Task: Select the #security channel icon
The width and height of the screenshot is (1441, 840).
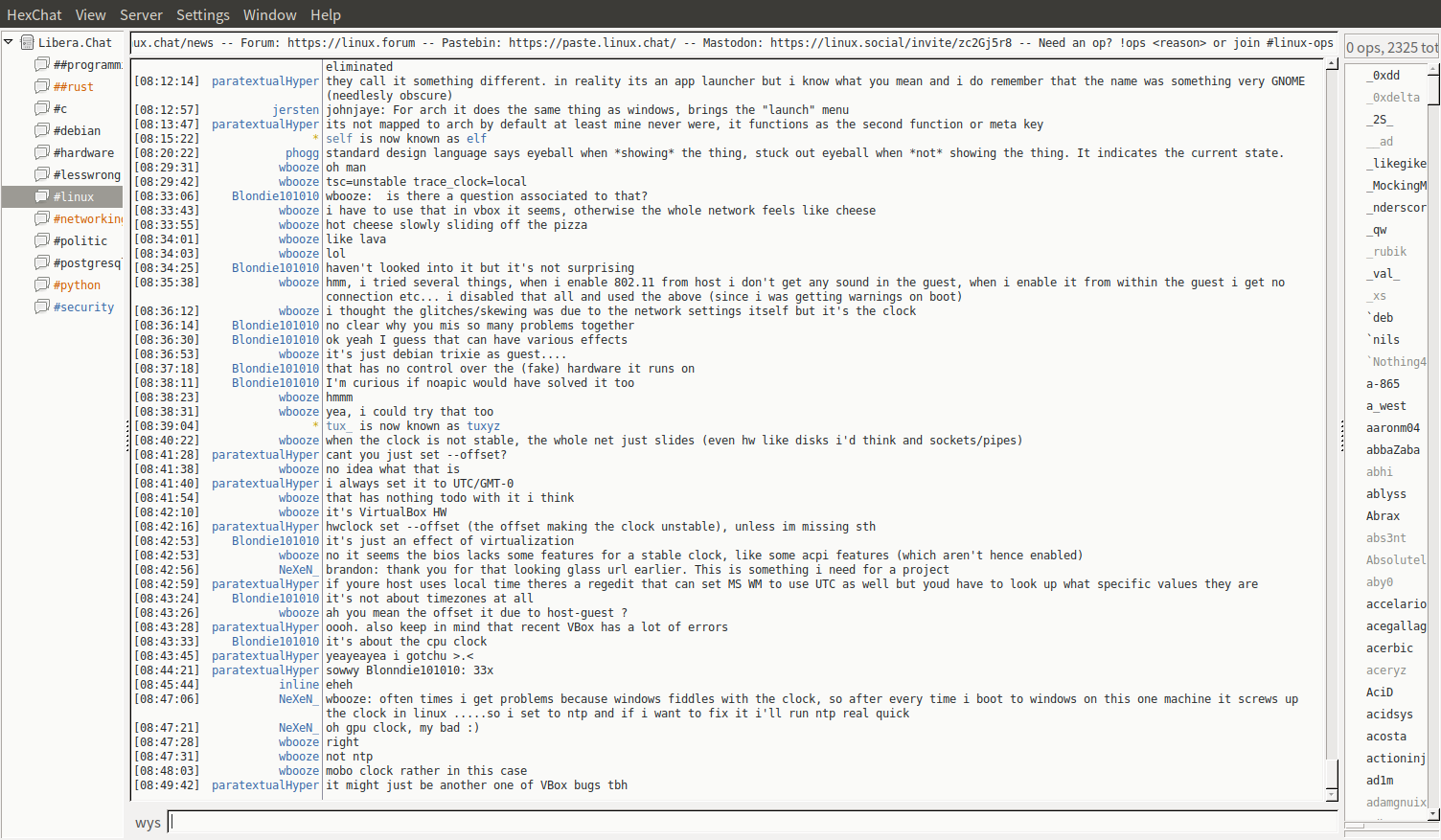Action: 42,306
